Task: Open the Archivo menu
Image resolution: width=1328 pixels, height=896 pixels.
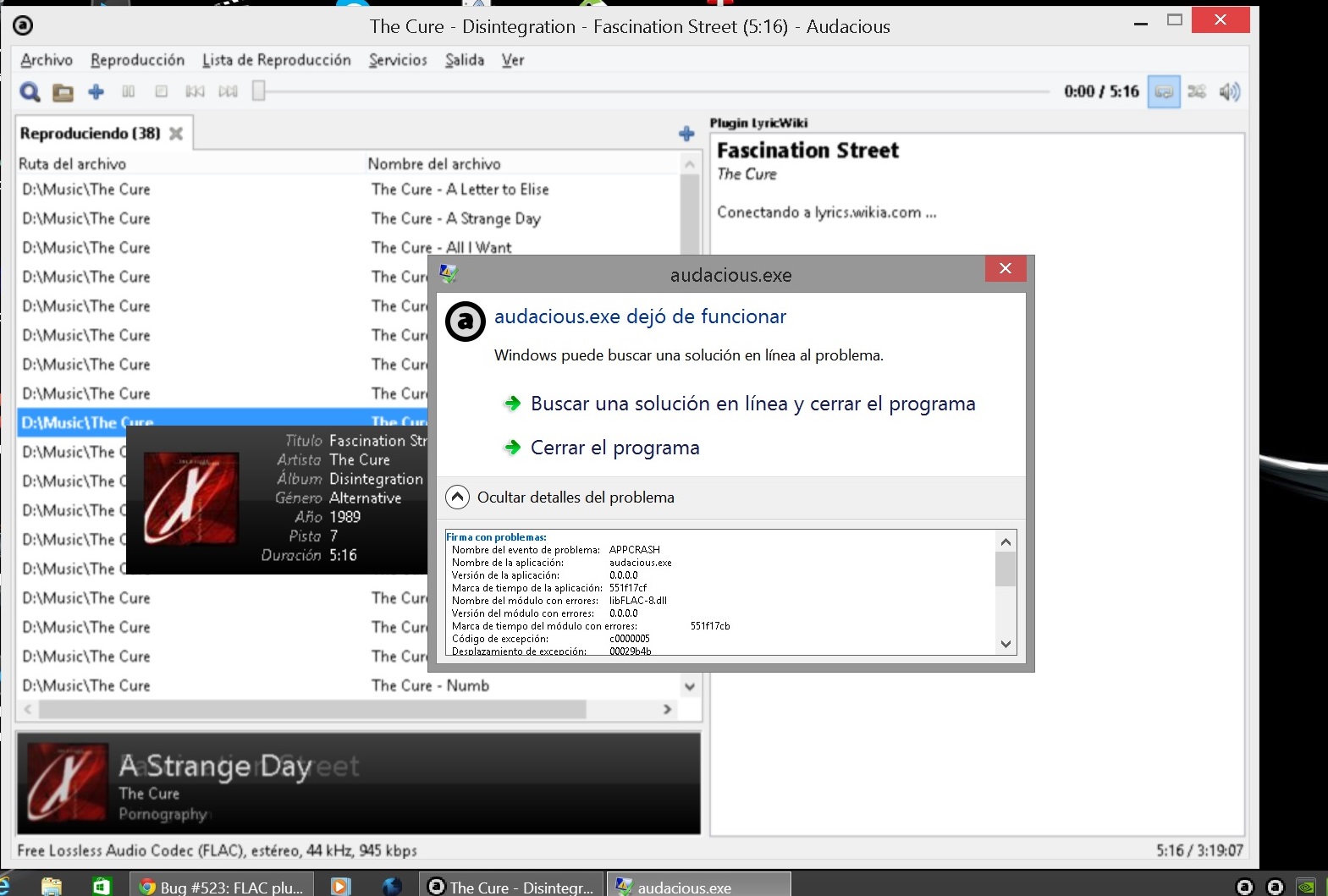Action: click(47, 60)
